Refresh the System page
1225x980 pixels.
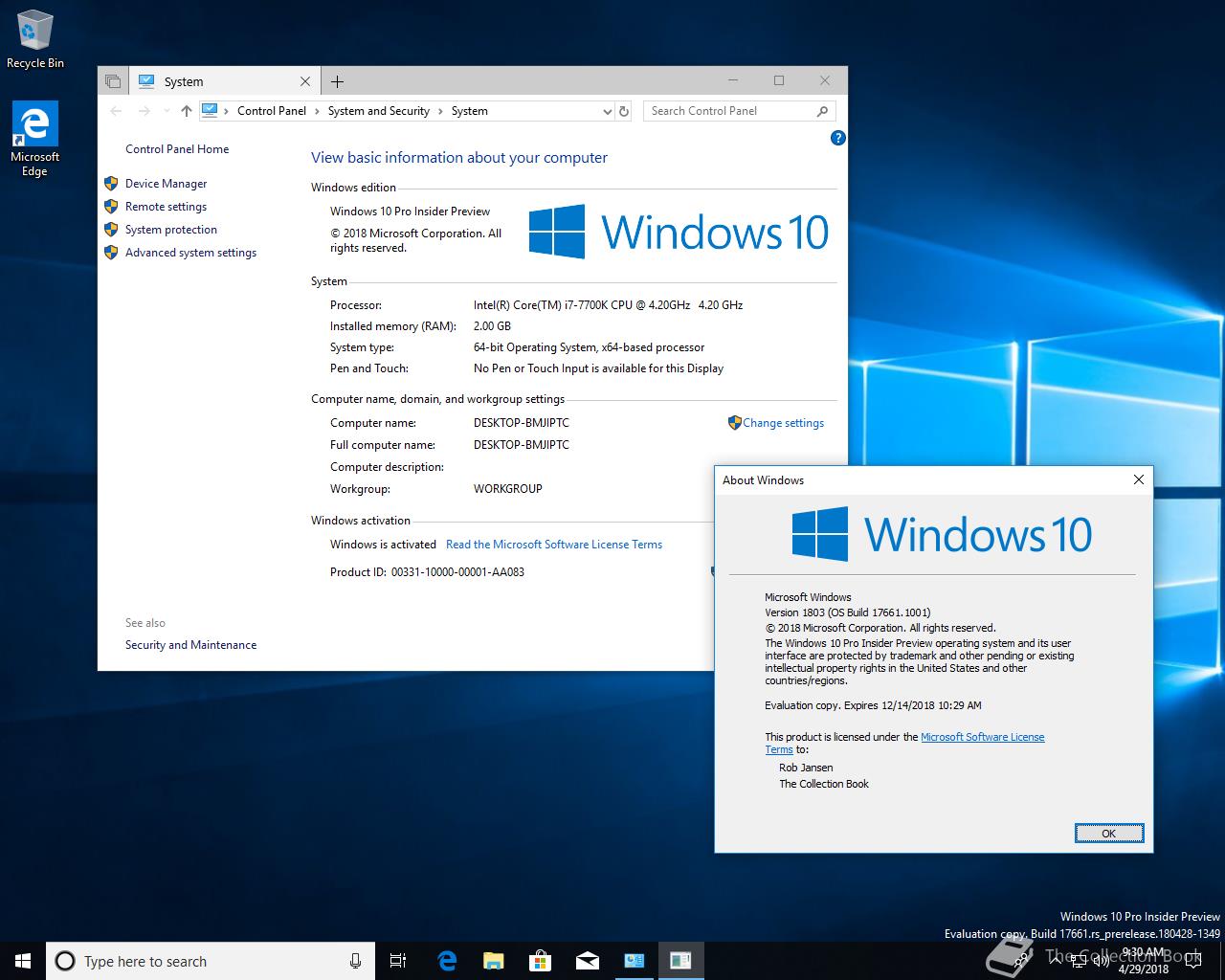(x=624, y=111)
